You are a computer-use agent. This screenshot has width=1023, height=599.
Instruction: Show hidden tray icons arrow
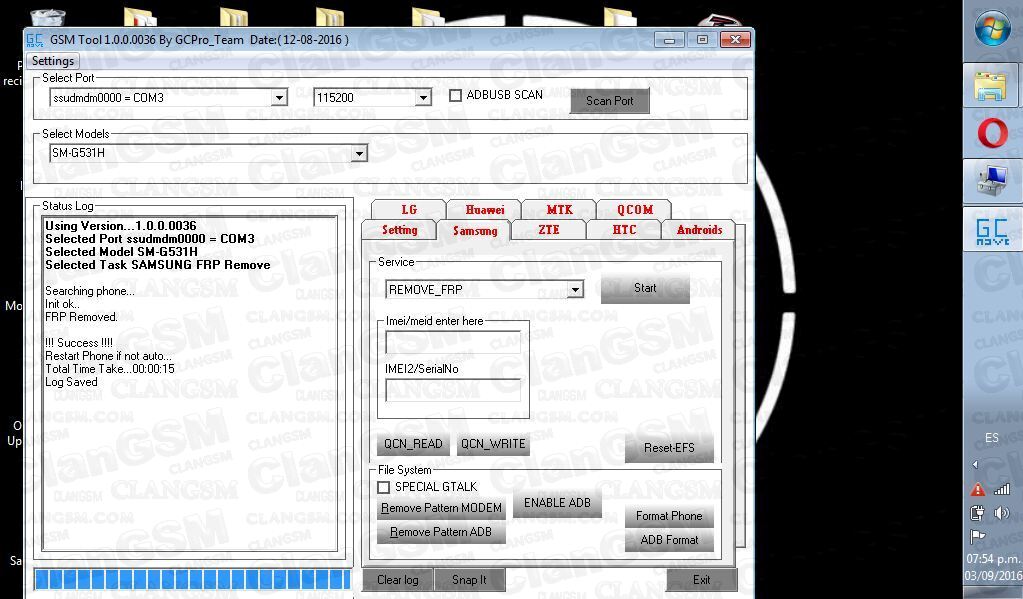click(x=975, y=465)
